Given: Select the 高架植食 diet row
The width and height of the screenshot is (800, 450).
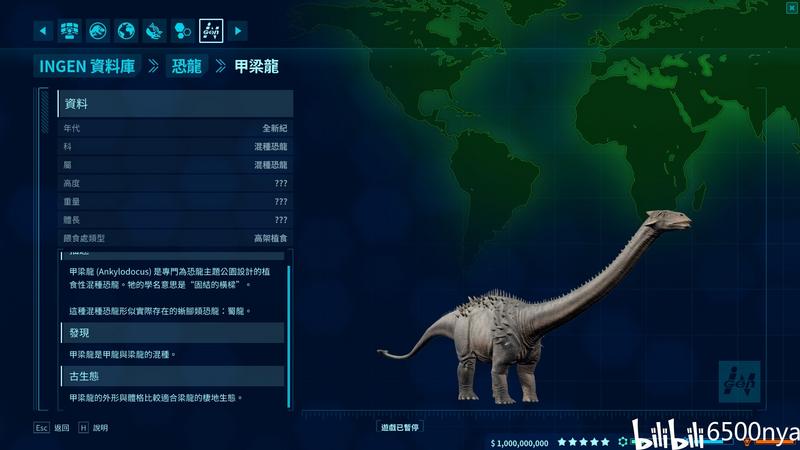Looking at the screenshot, I should click(176, 238).
